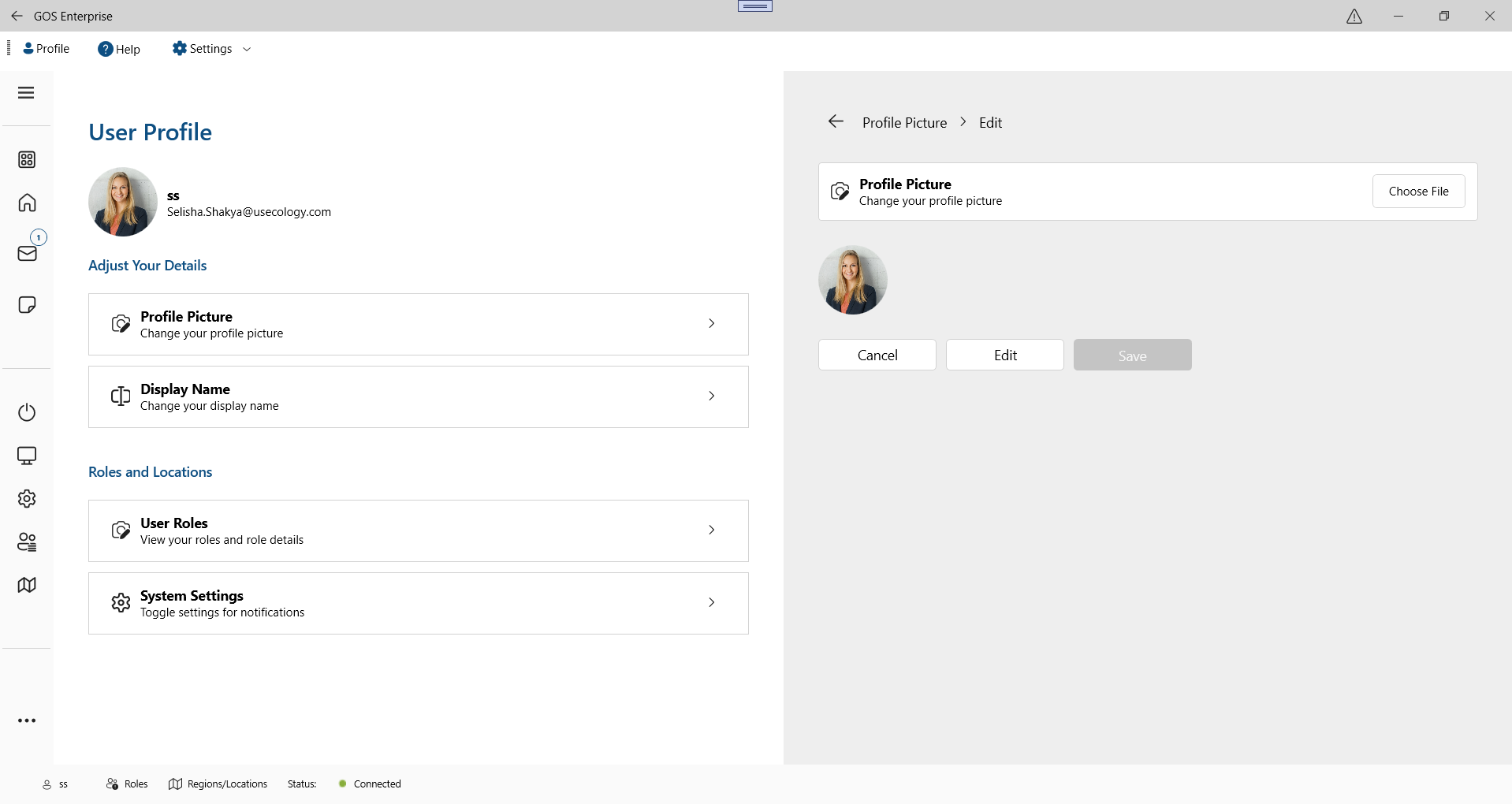
Task: Expand the System Settings row
Action: [x=418, y=603]
